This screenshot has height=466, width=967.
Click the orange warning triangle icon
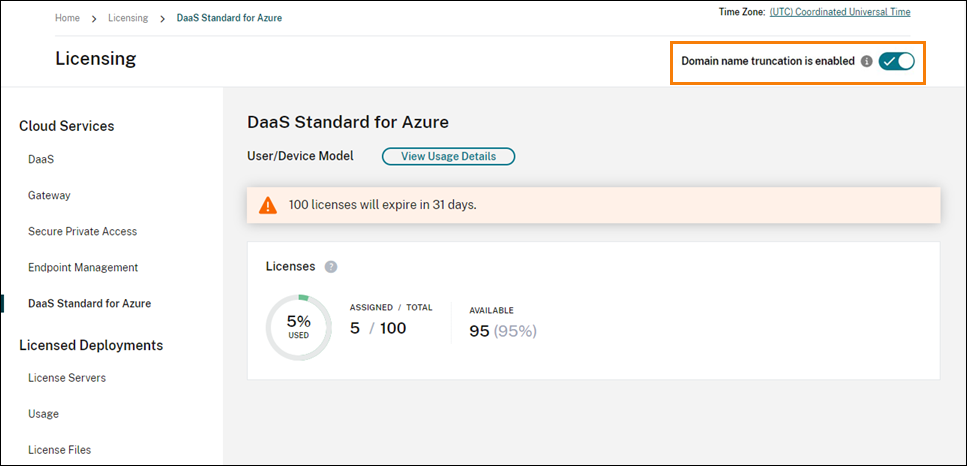[268, 205]
